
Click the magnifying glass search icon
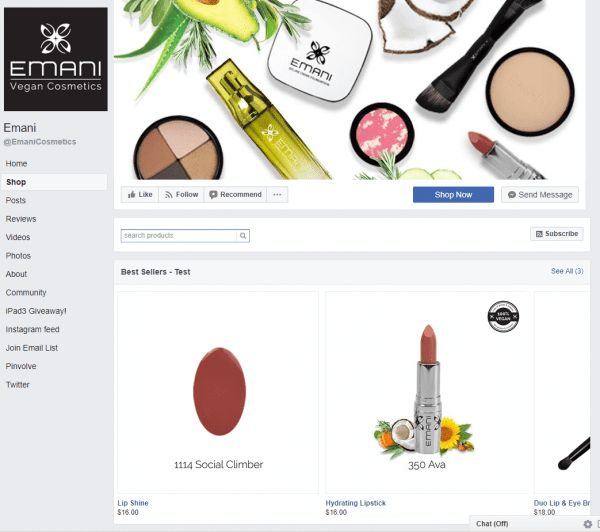pos(243,236)
